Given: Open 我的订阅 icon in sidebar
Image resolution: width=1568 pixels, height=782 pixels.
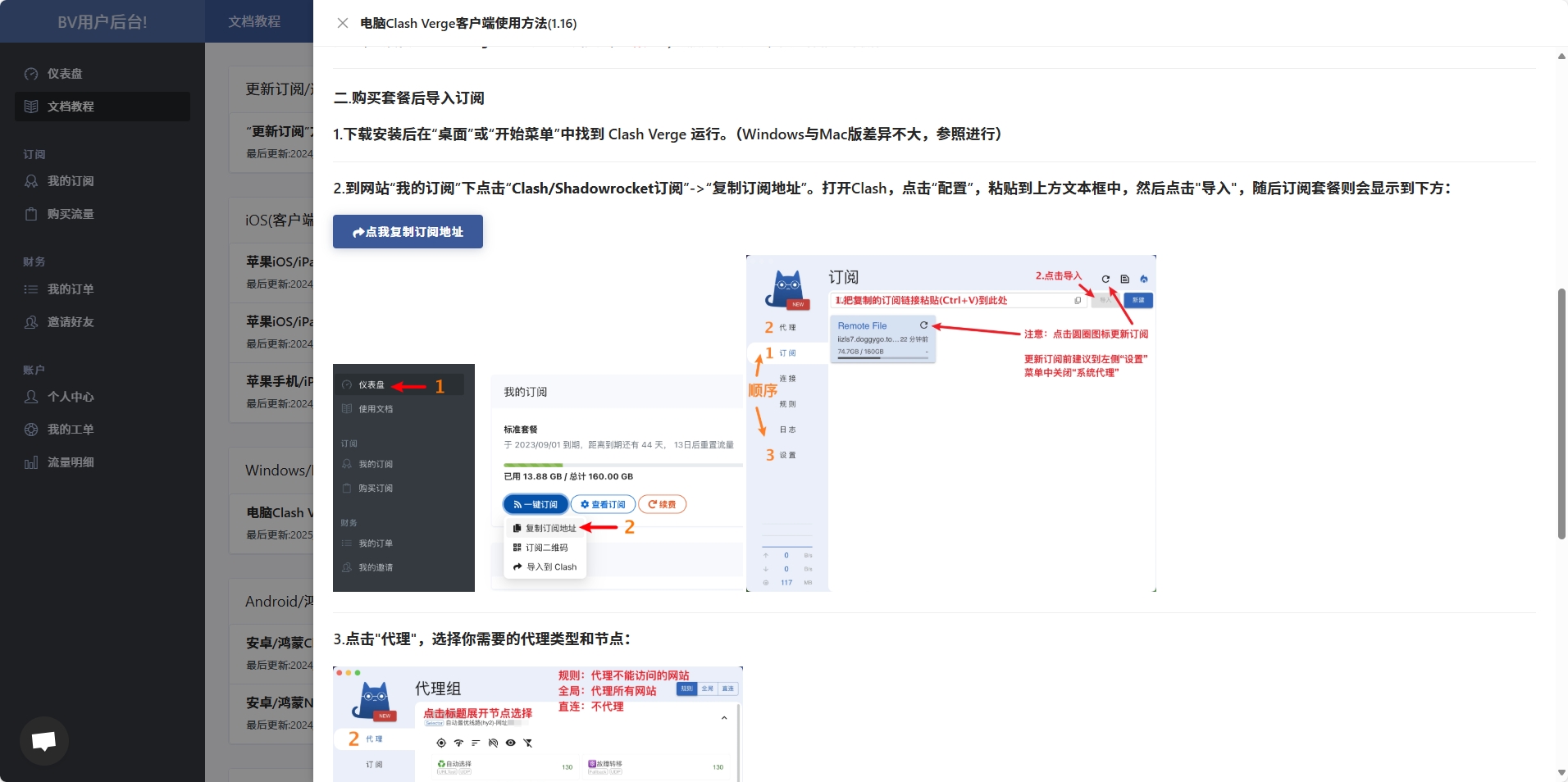Looking at the screenshot, I should 31,181.
